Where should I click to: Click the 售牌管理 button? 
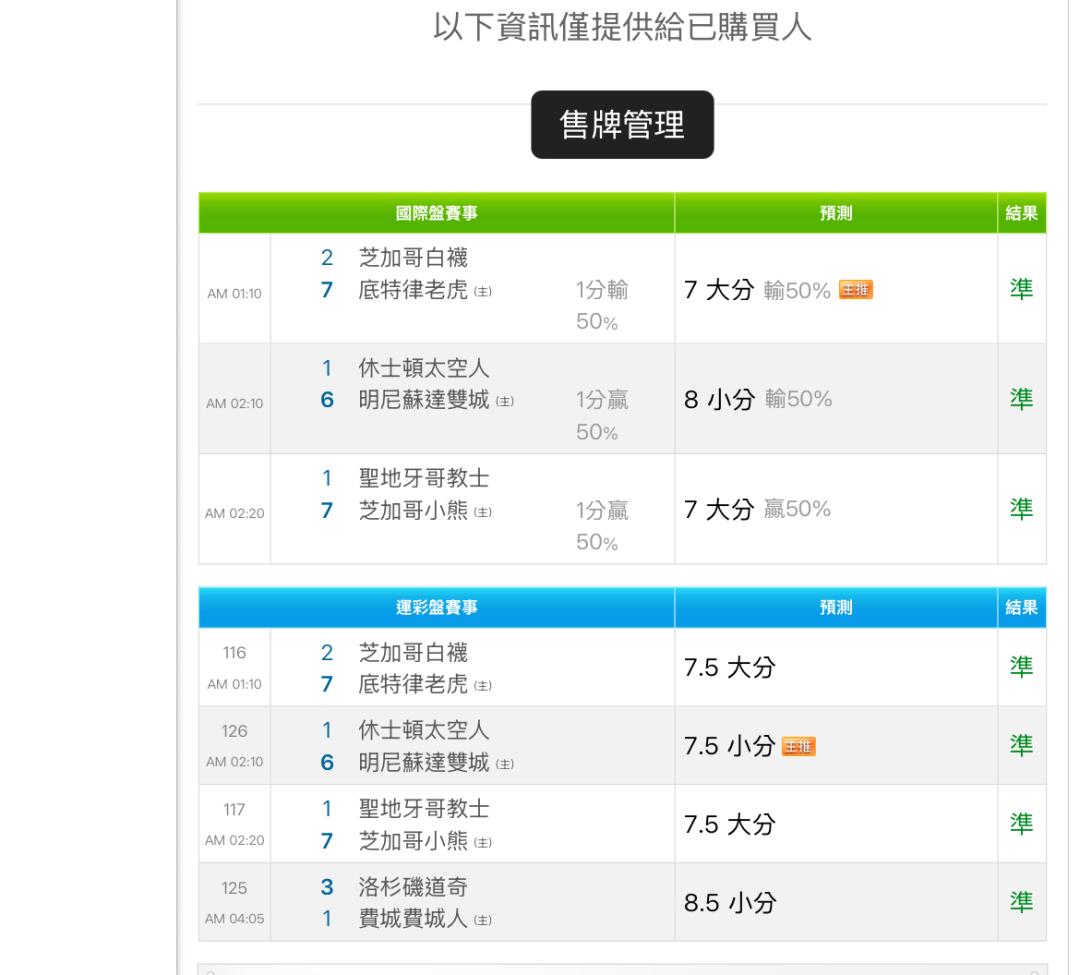coord(622,125)
